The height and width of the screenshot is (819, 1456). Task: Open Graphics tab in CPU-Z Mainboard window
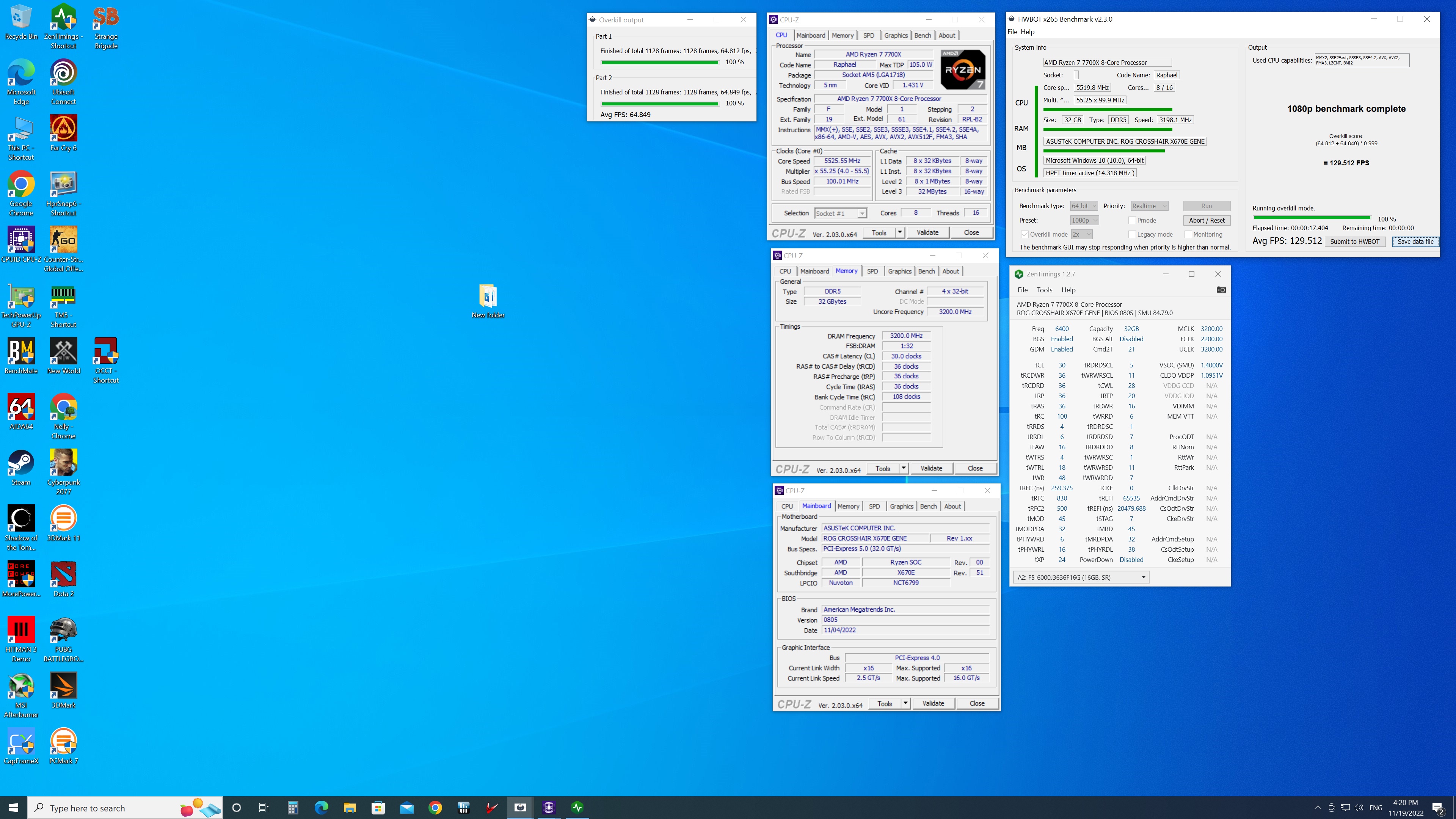coord(902,507)
